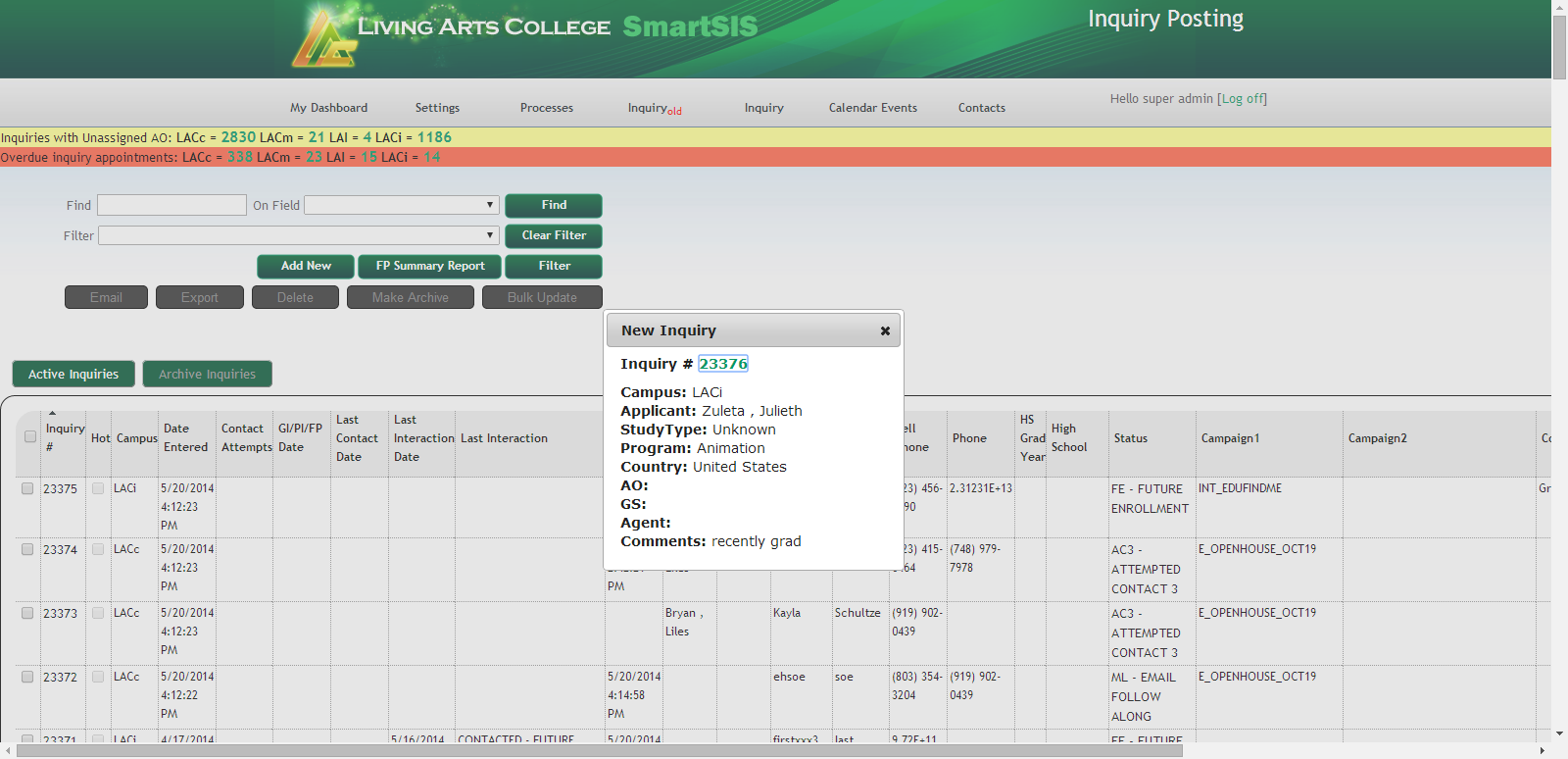Switch to the Active Inquiries tab
The height and width of the screenshot is (759, 1568).
point(73,374)
